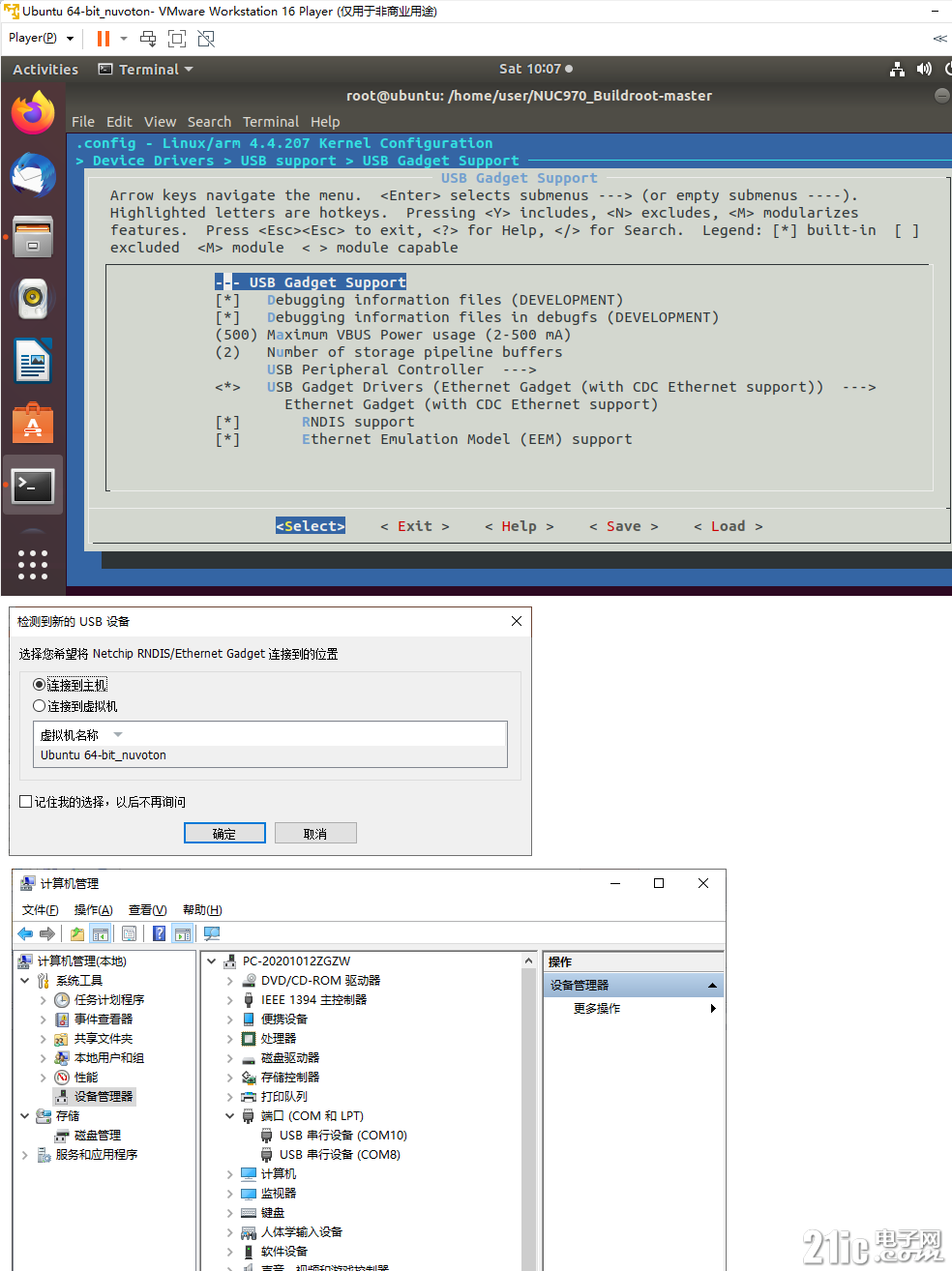This screenshot has width=952, height=1271.
Task: Open 文件(F) menu in Computer Management
Action: click(x=41, y=910)
